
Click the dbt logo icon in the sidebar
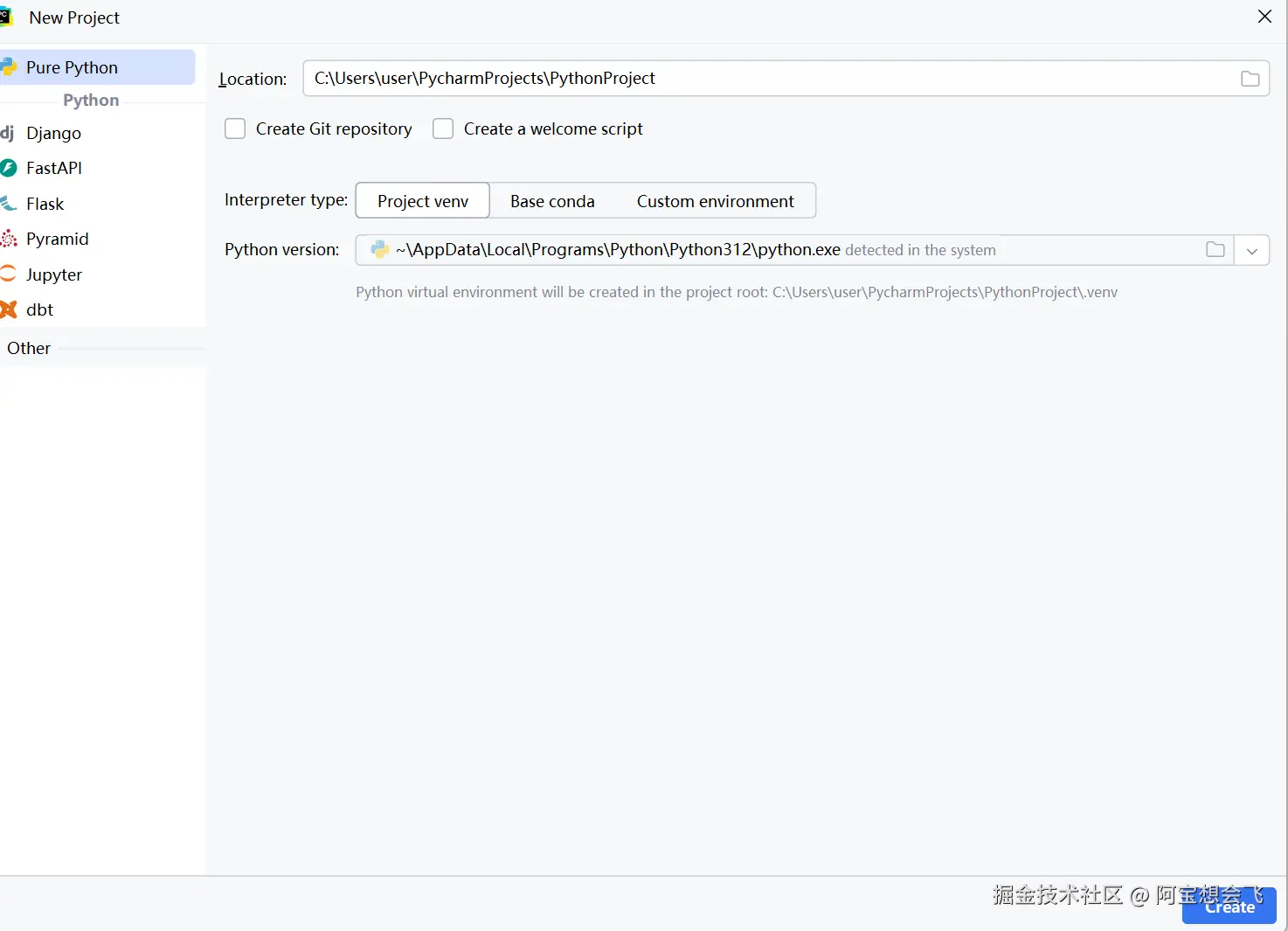(8, 309)
